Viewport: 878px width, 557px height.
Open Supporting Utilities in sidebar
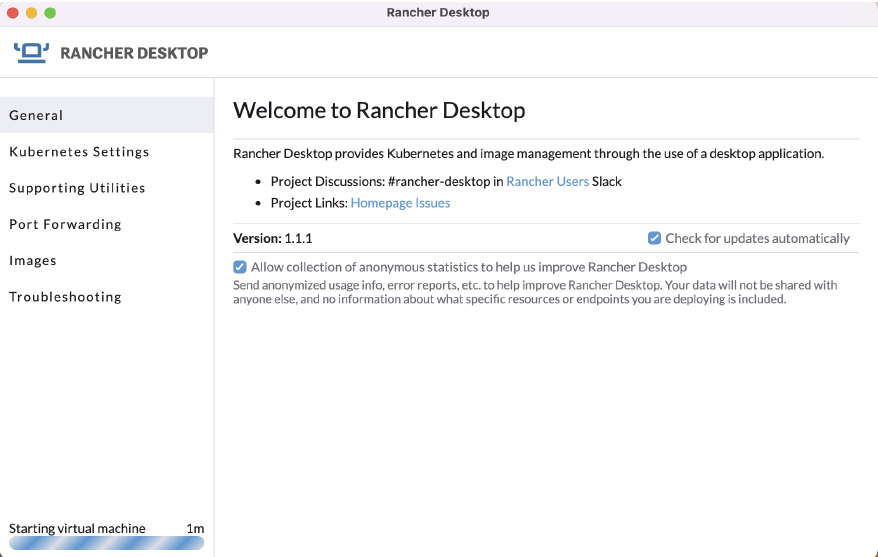[77, 188]
